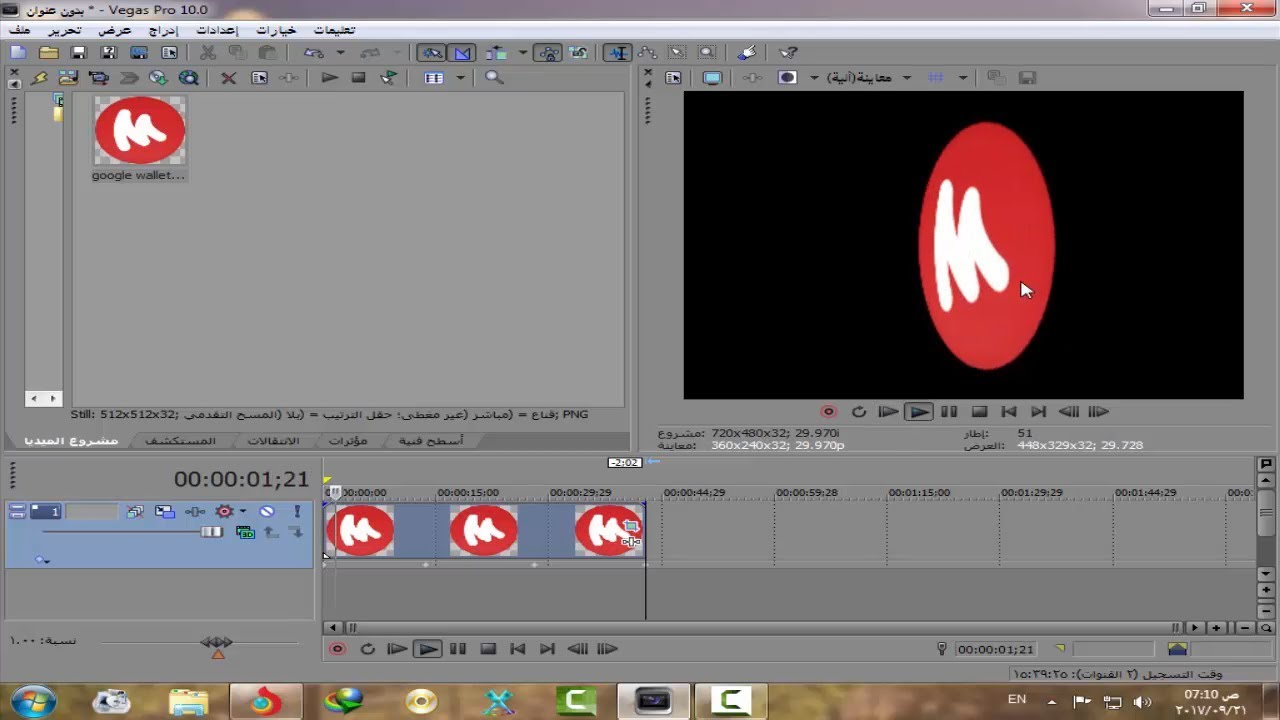Solo video track 1 with exclamation icon
Screen dimensions: 1280x720
point(297,512)
